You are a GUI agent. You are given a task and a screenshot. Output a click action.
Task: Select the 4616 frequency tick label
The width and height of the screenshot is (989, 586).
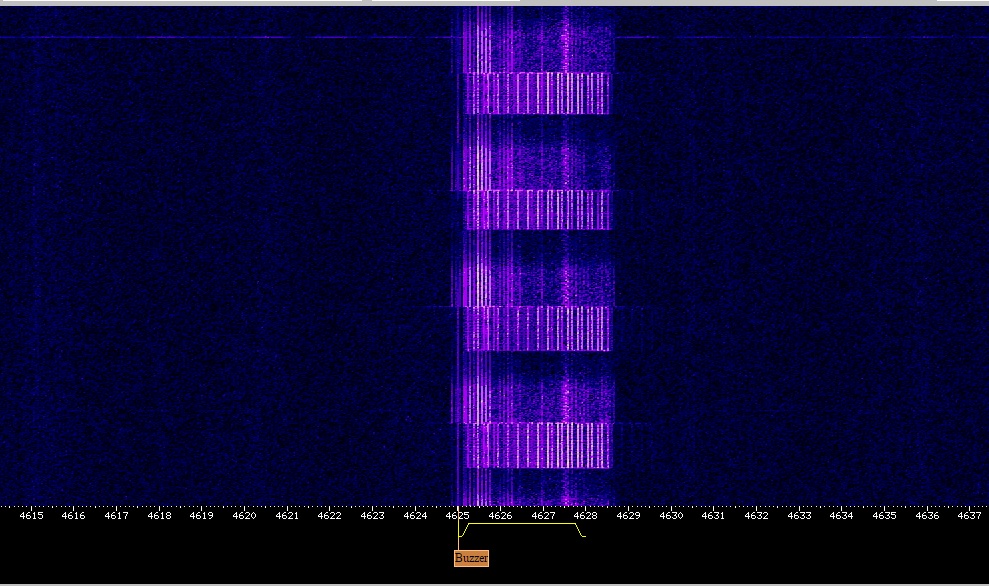[x=73, y=516]
